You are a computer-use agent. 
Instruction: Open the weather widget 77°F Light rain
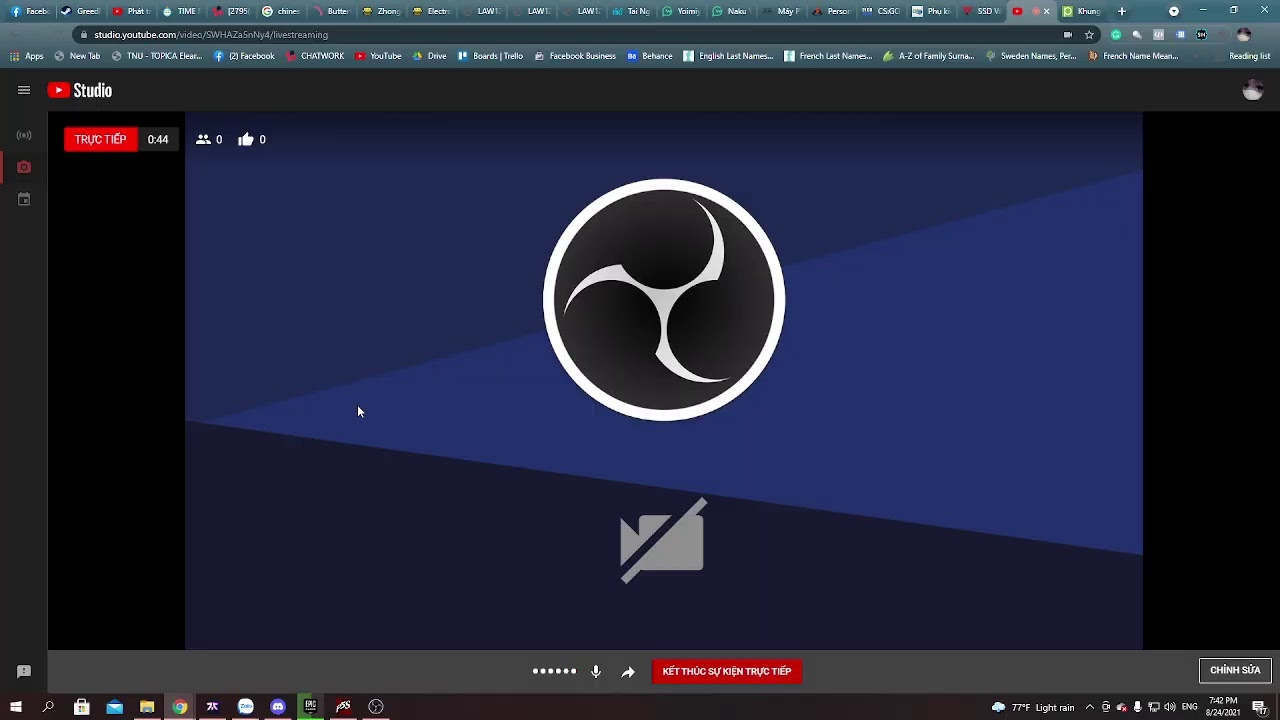pyautogui.click(x=1033, y=707)
